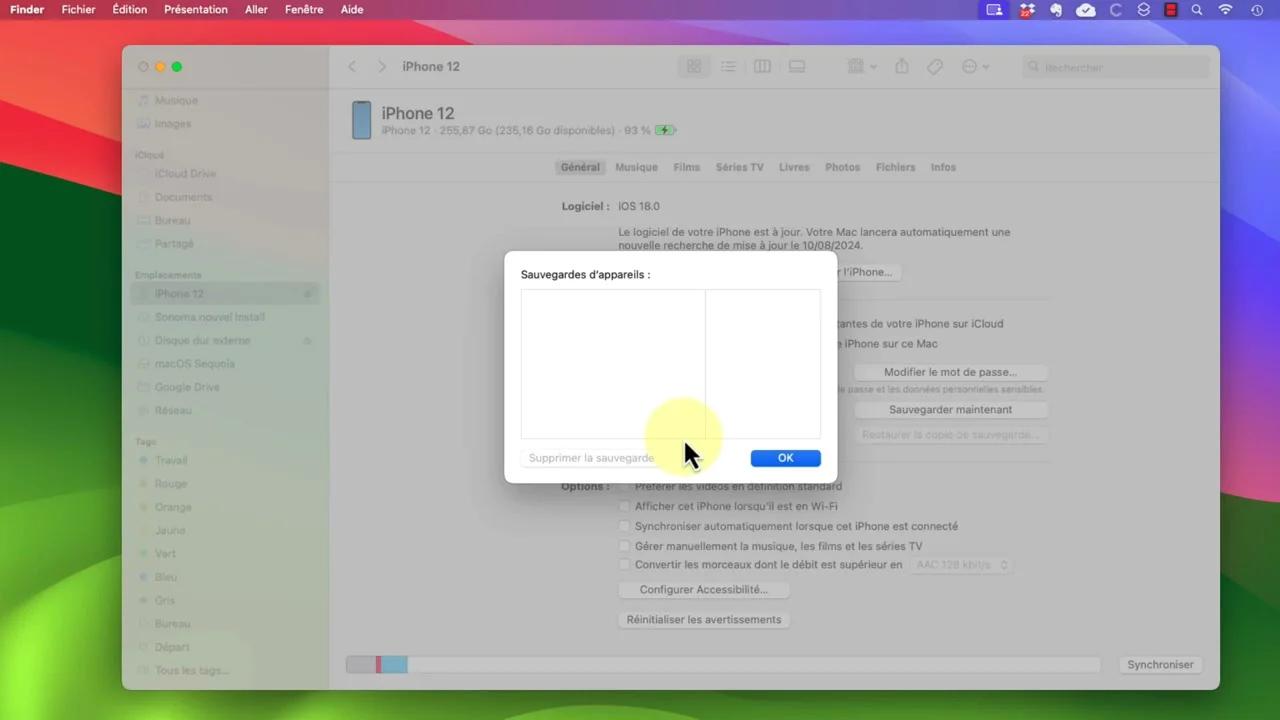Enable Afficher cet iPhone lorsqu'il est en Wi-Fi

tap(624, 506)
